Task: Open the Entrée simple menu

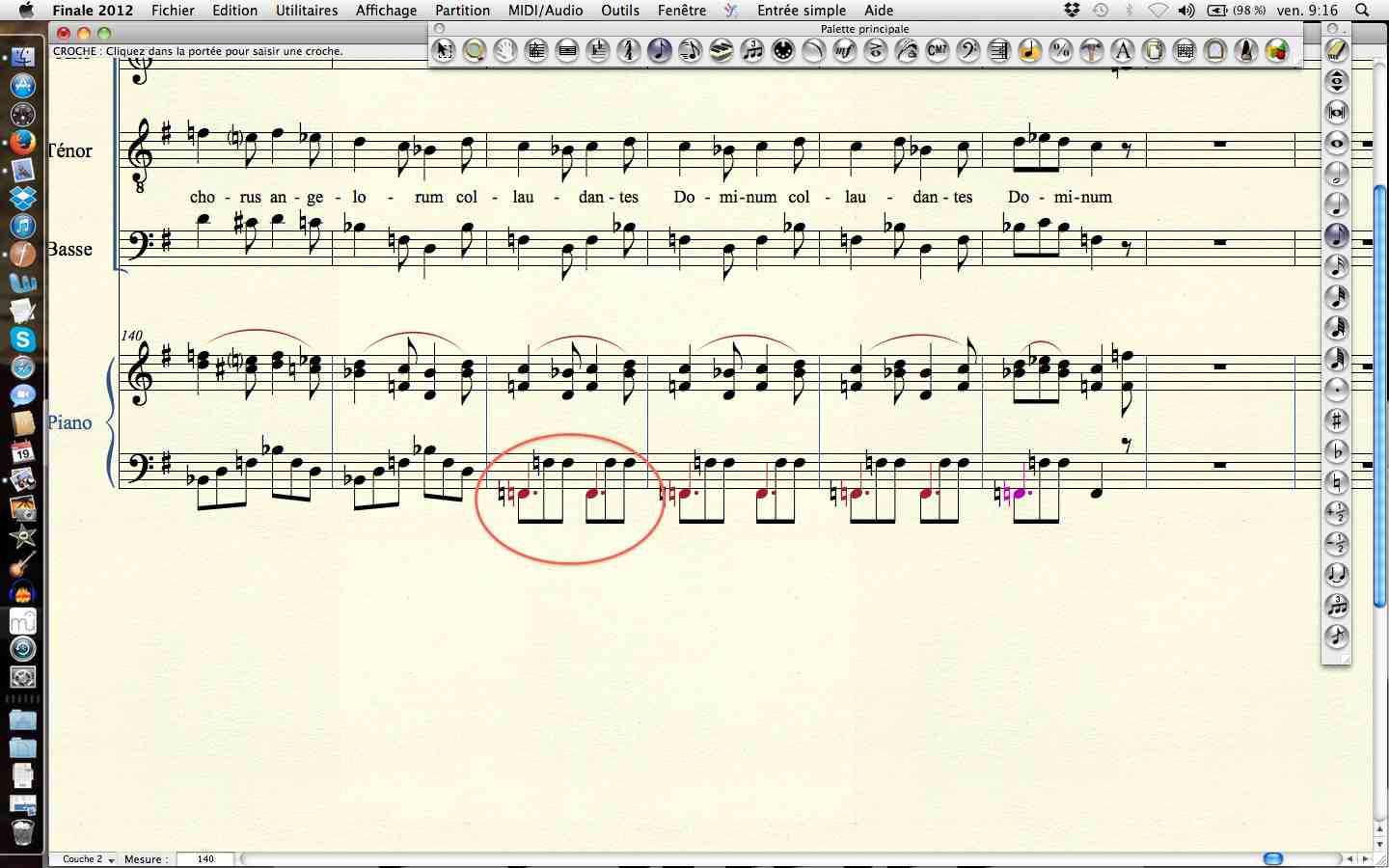Action: point(801,11)
